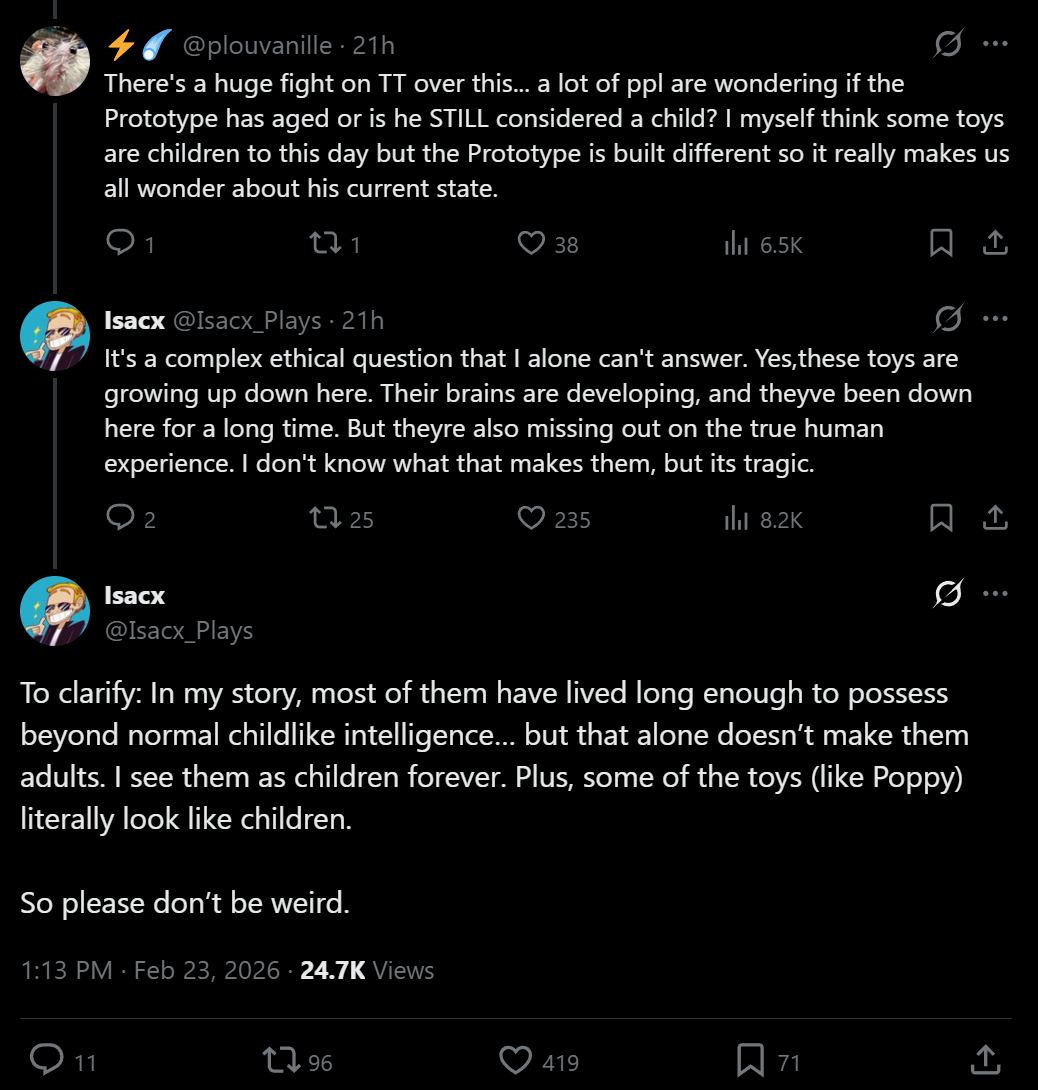This screenshot has width=1038, height=1090.
Task: View analytics for the 8.2K-view reply
Action: (737, 518)
